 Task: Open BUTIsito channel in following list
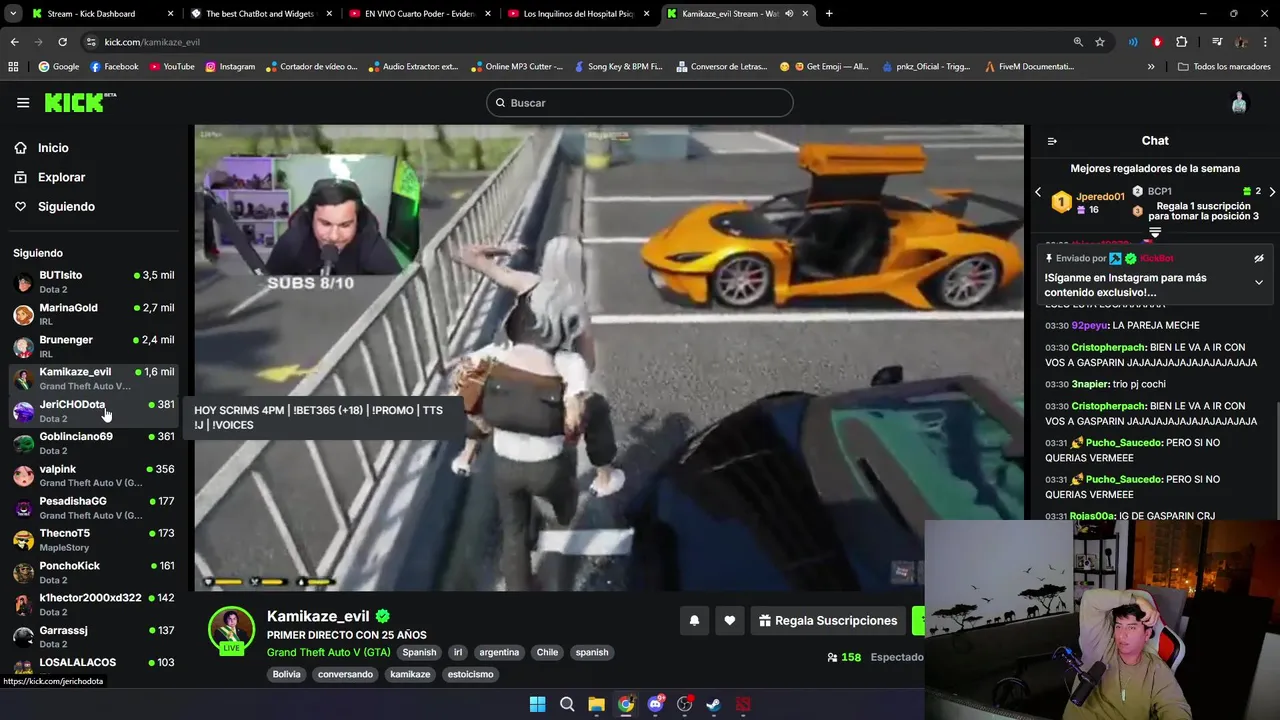pyautogui.click(x=93, y=281)
